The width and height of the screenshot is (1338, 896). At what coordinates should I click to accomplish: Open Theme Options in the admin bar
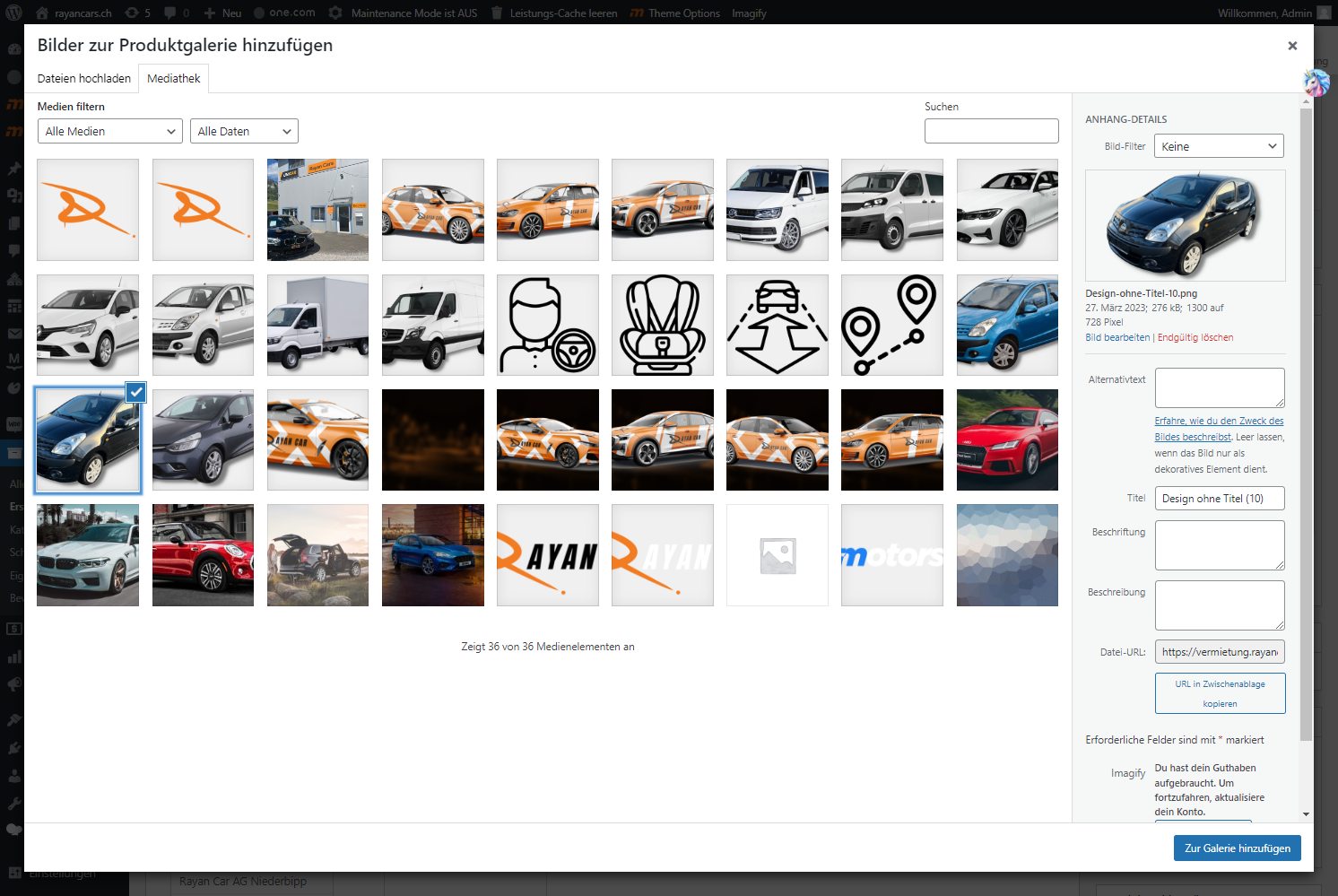pyautogui.click(x=675, y=13)
